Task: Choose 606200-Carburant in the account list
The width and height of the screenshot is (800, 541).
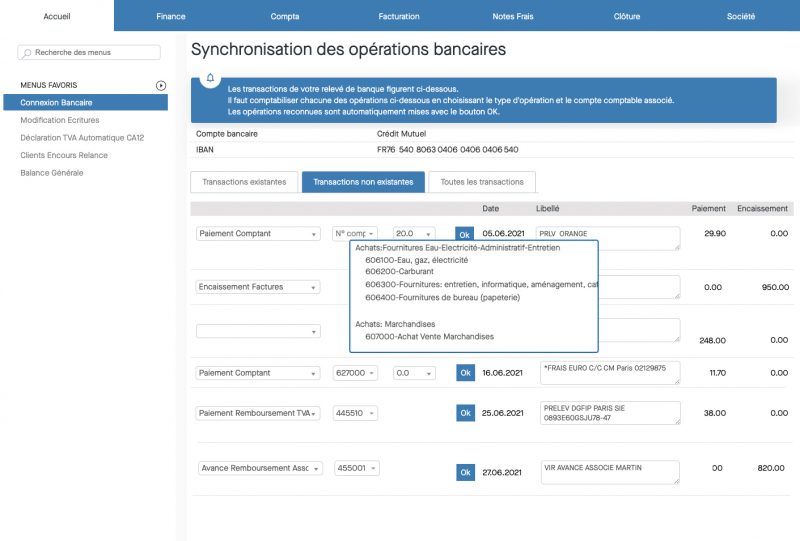Action: tap(402, 271)
